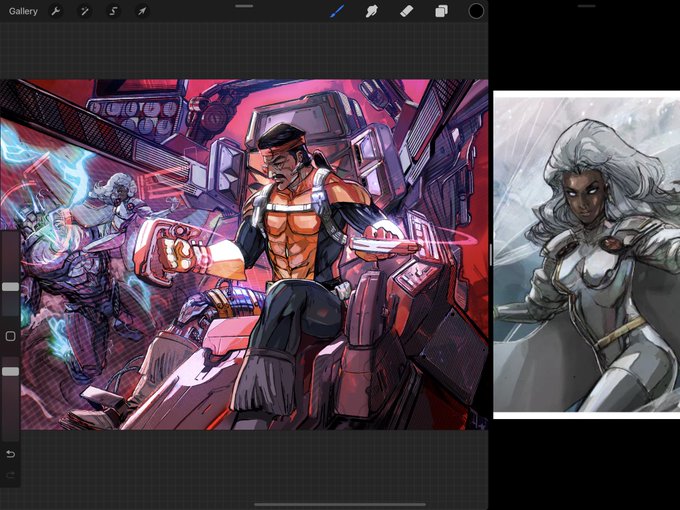The width and height of the screenshot is (680, 510).
Task: Redo the last undone action
Action: pos(10,475)
